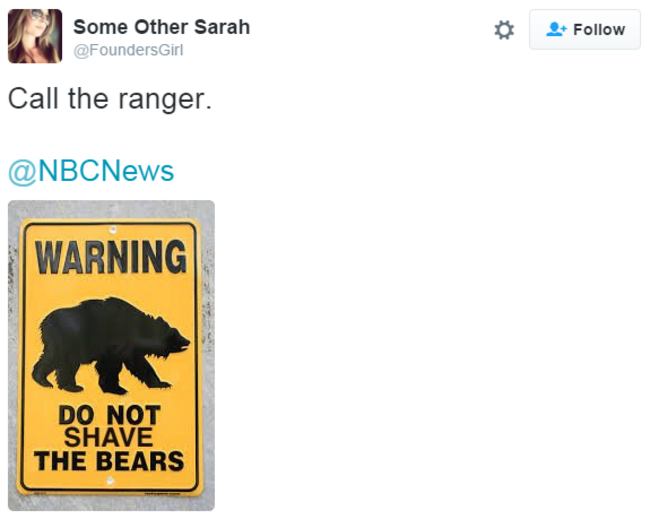650x519 pixels.
Task: Open the @NBCNews mention
Action: pyautogui.click(x=91, y=171)
